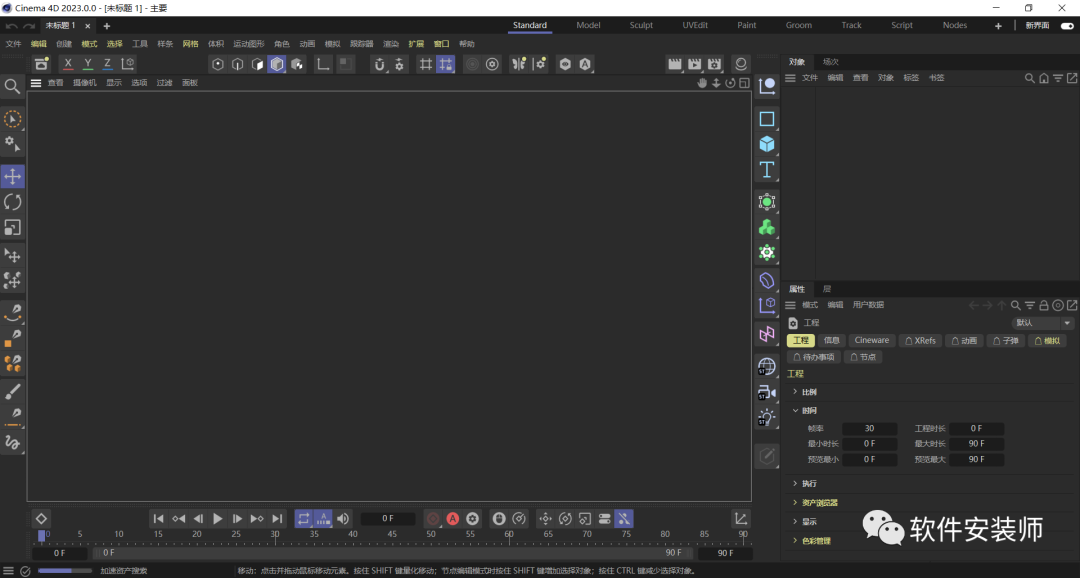Open the search magnifier in left toolbar

12,86
